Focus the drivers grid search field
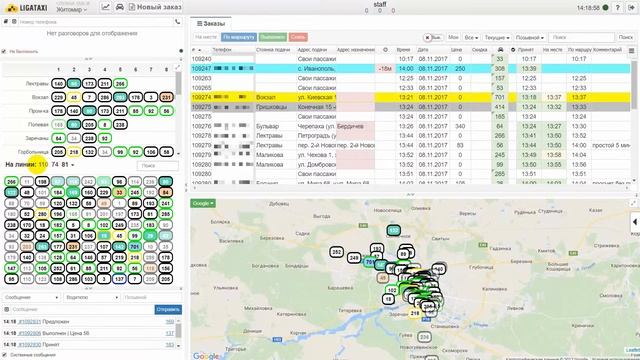 coord(157,166)
